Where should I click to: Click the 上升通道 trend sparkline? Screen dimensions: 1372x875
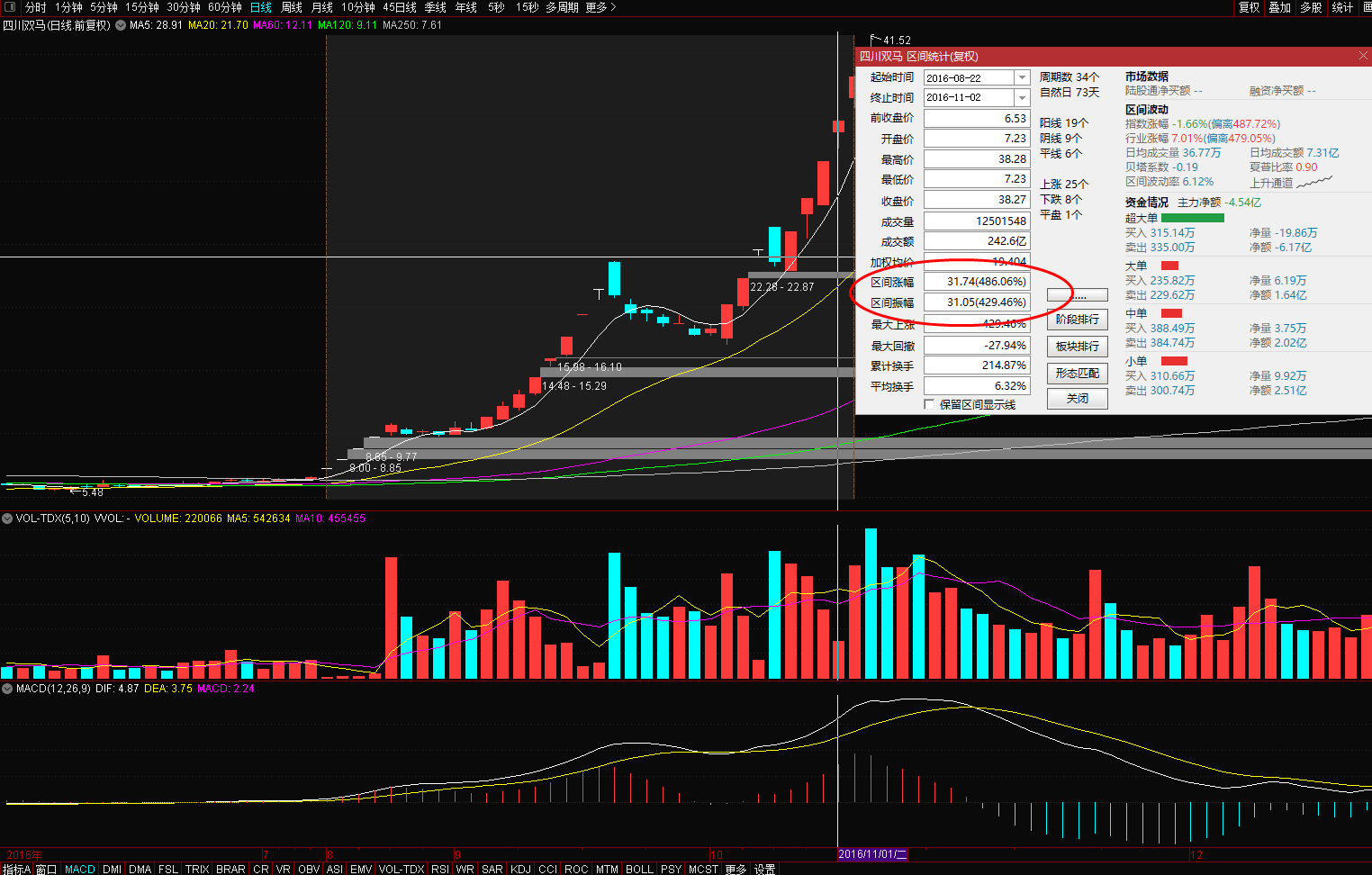pos(1314,182)
